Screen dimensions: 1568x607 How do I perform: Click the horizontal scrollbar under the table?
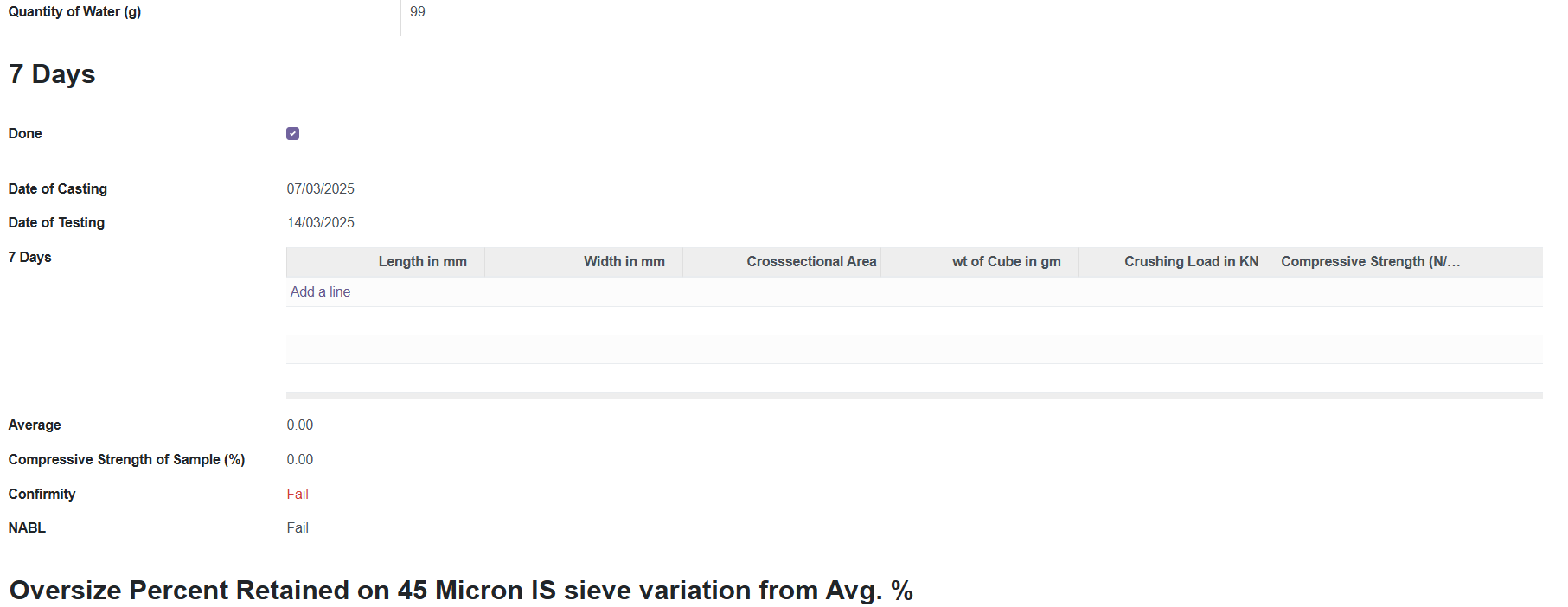(914, 396)
